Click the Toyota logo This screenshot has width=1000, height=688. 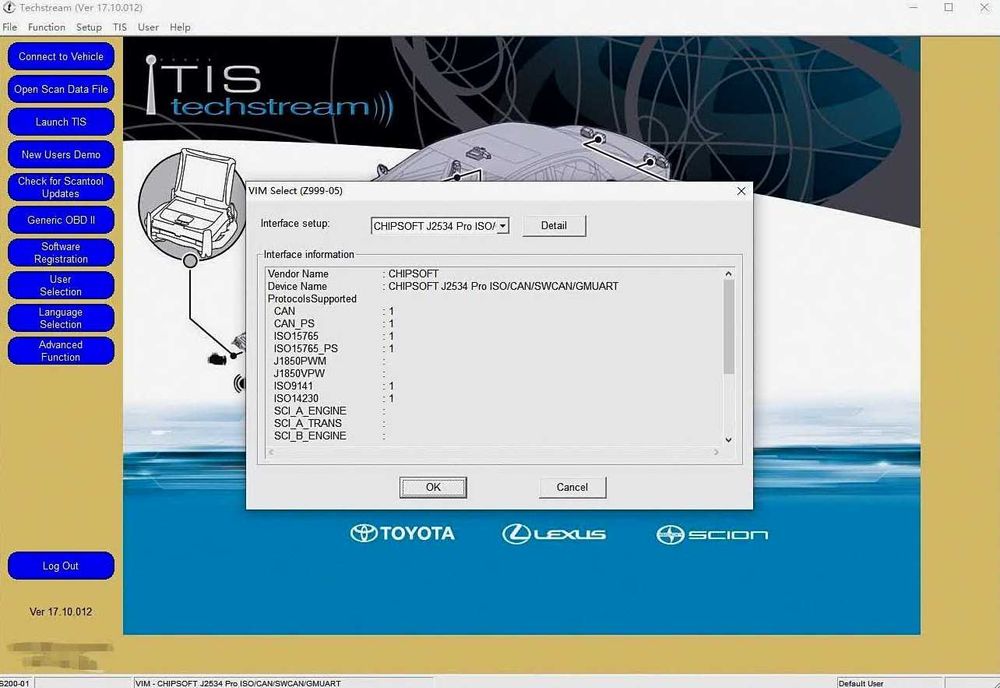pyautogui.click(x=402, y=533)
